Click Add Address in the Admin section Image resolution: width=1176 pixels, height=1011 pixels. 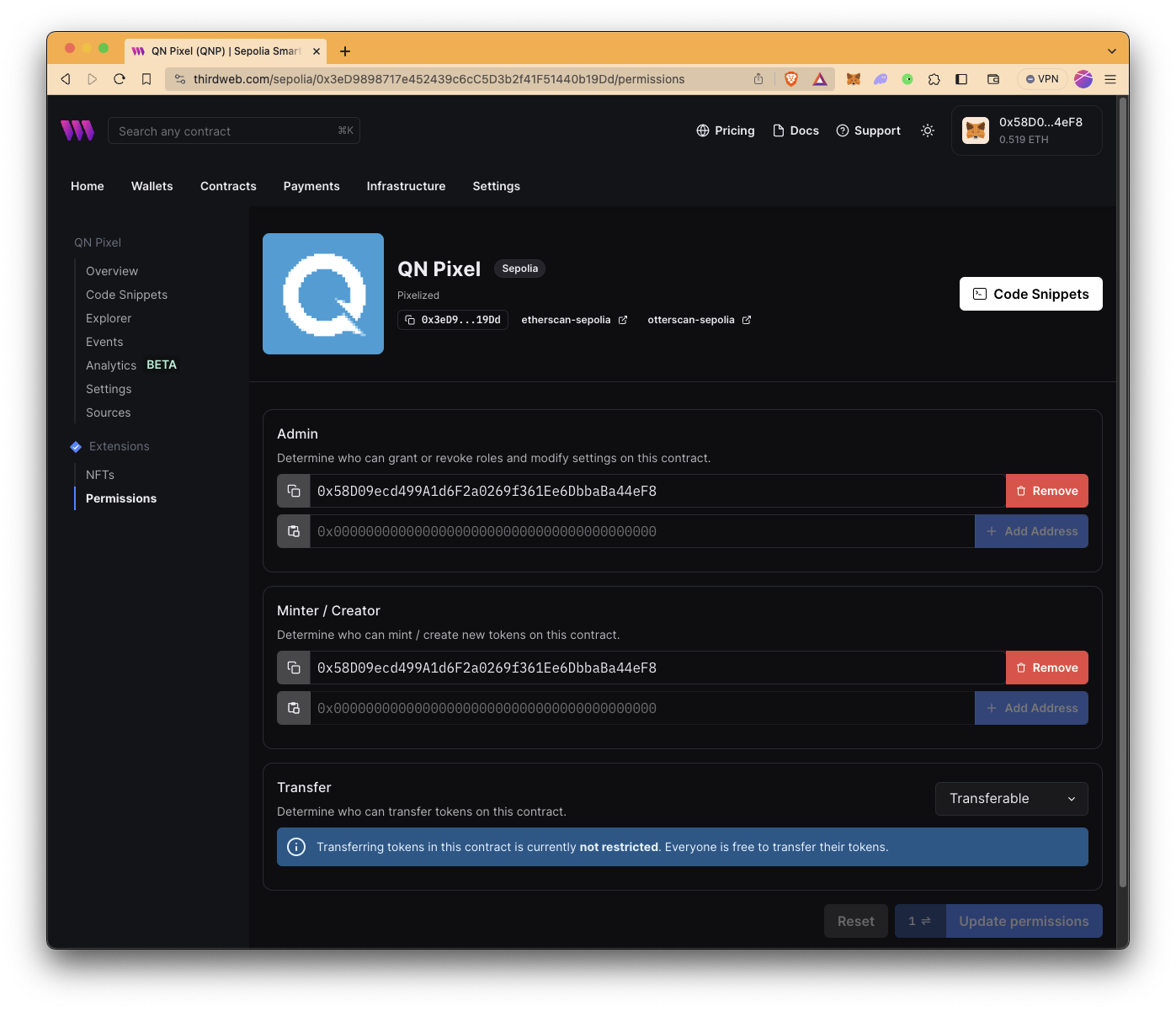pyautogui.click(x=1031, y=531)
